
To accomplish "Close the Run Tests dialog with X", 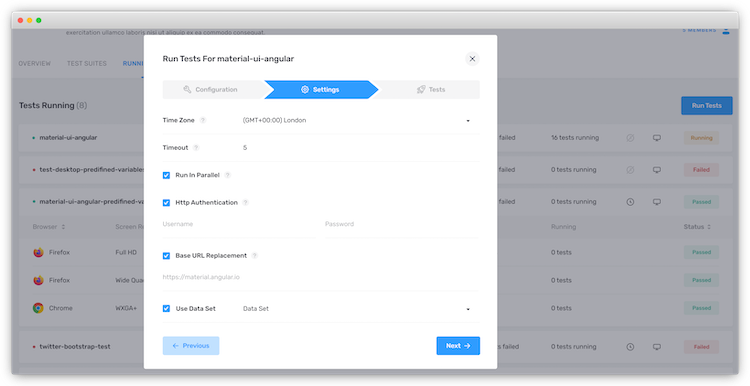I will (472, 59).
